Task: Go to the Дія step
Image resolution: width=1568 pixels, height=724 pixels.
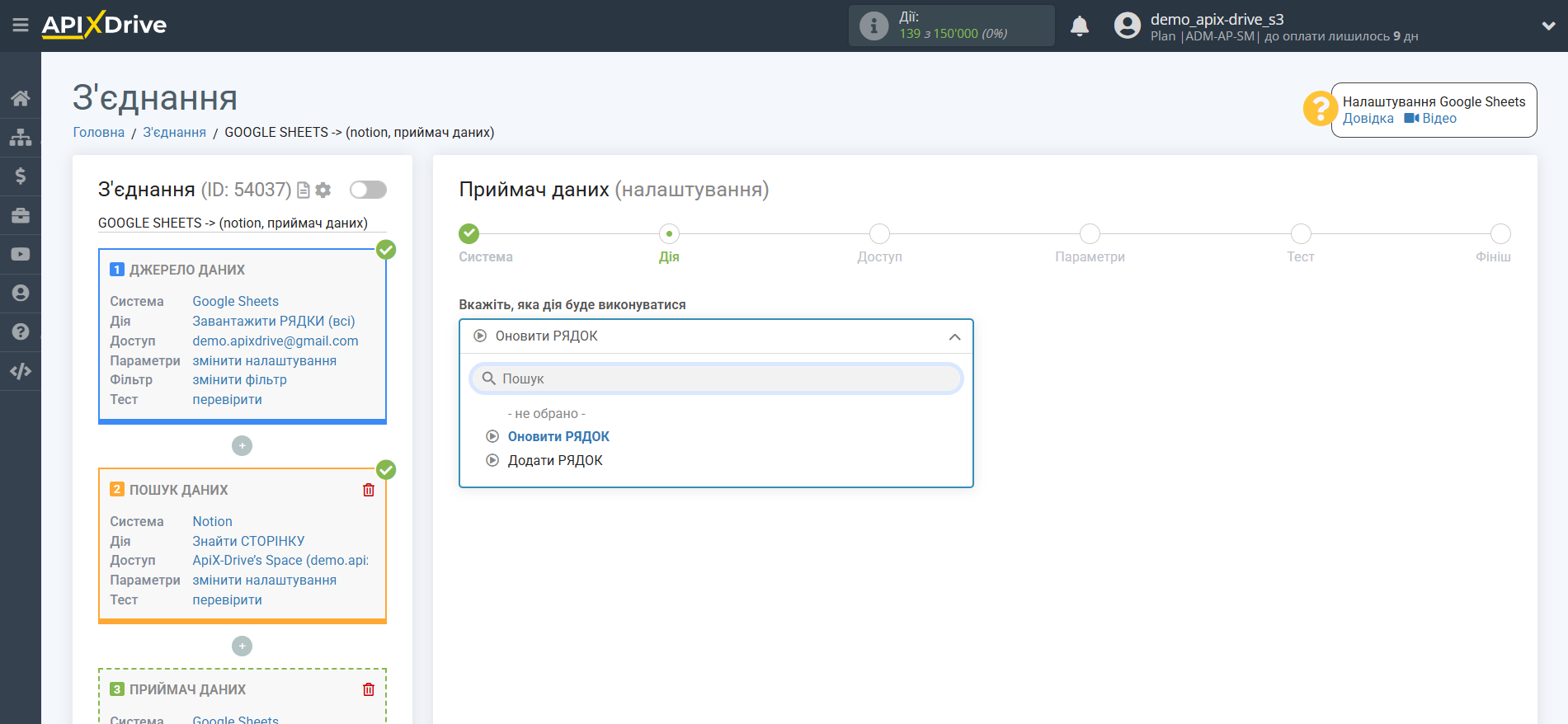Action: pyautogui.click(x=669, y=234)
